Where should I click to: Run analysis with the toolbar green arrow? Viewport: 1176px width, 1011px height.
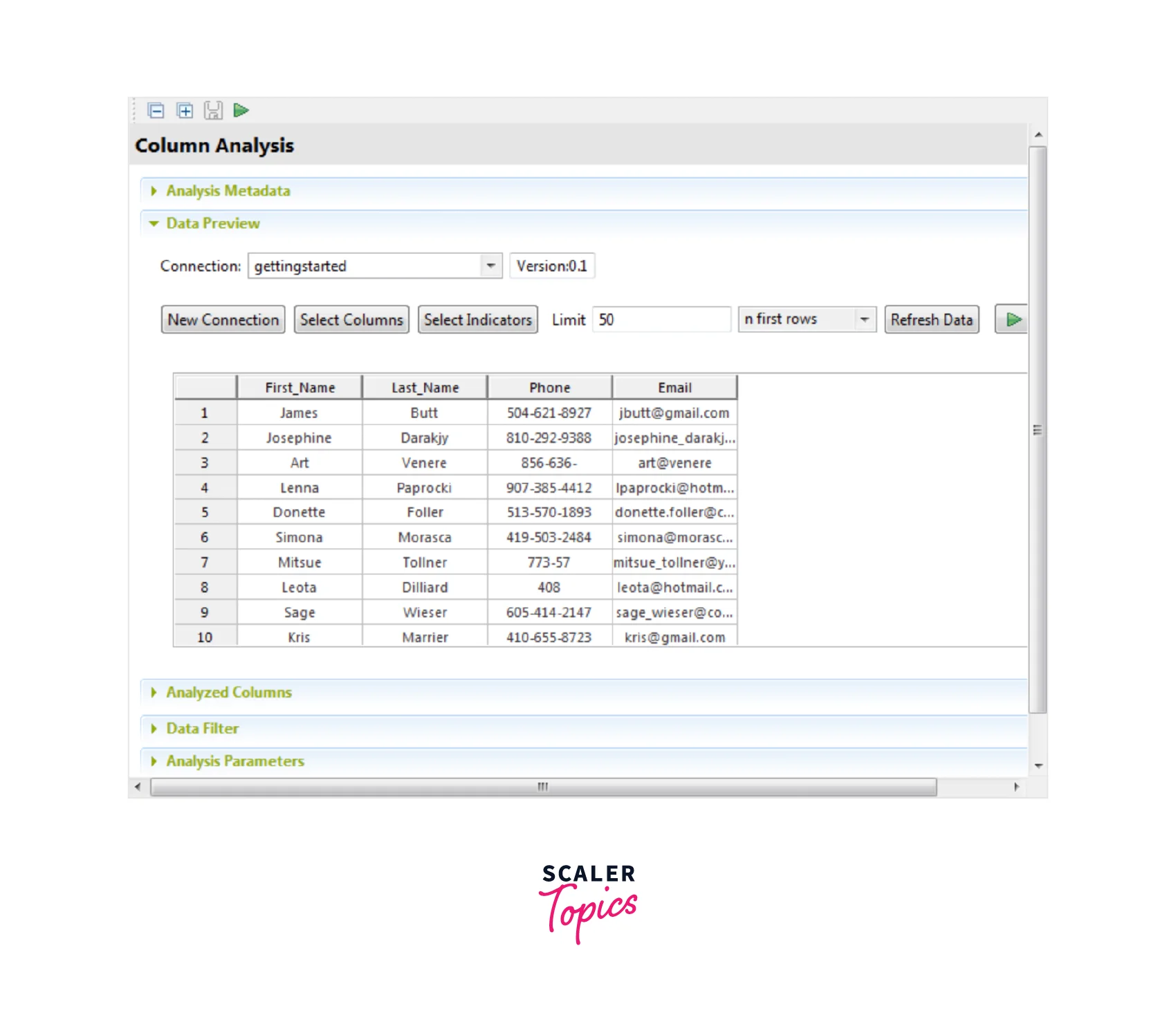coord(241,111)
